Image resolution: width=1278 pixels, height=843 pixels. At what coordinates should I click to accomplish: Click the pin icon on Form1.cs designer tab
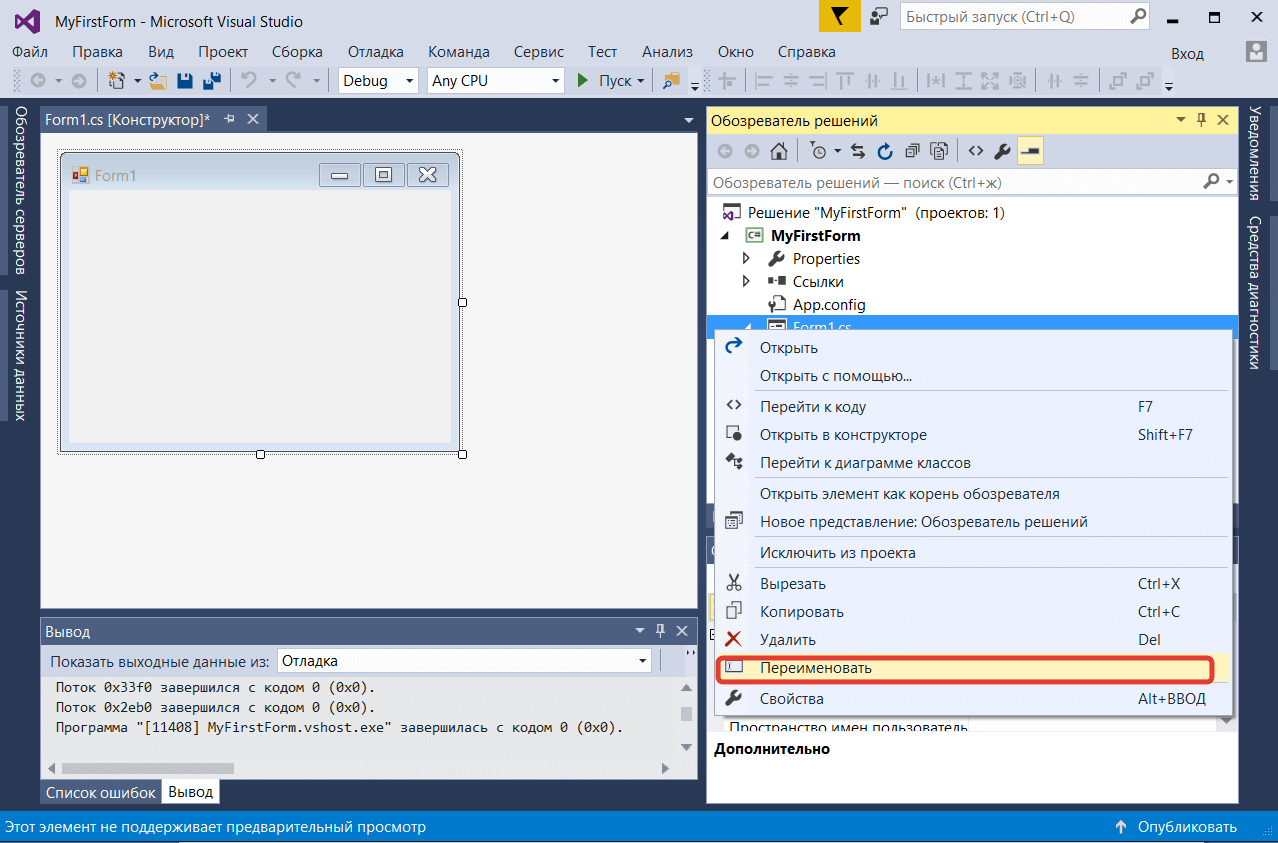230,119
